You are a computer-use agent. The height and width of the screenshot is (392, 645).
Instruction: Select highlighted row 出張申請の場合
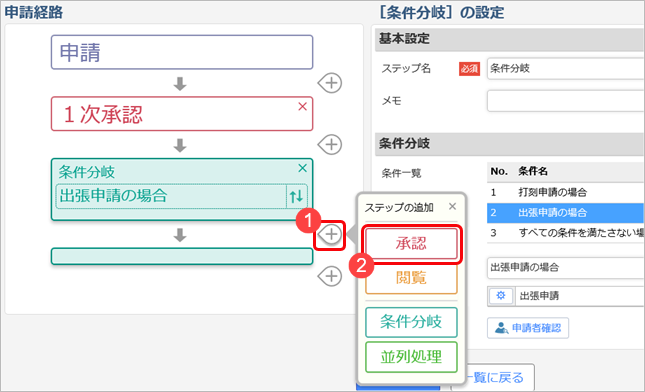tap(566, 213)
